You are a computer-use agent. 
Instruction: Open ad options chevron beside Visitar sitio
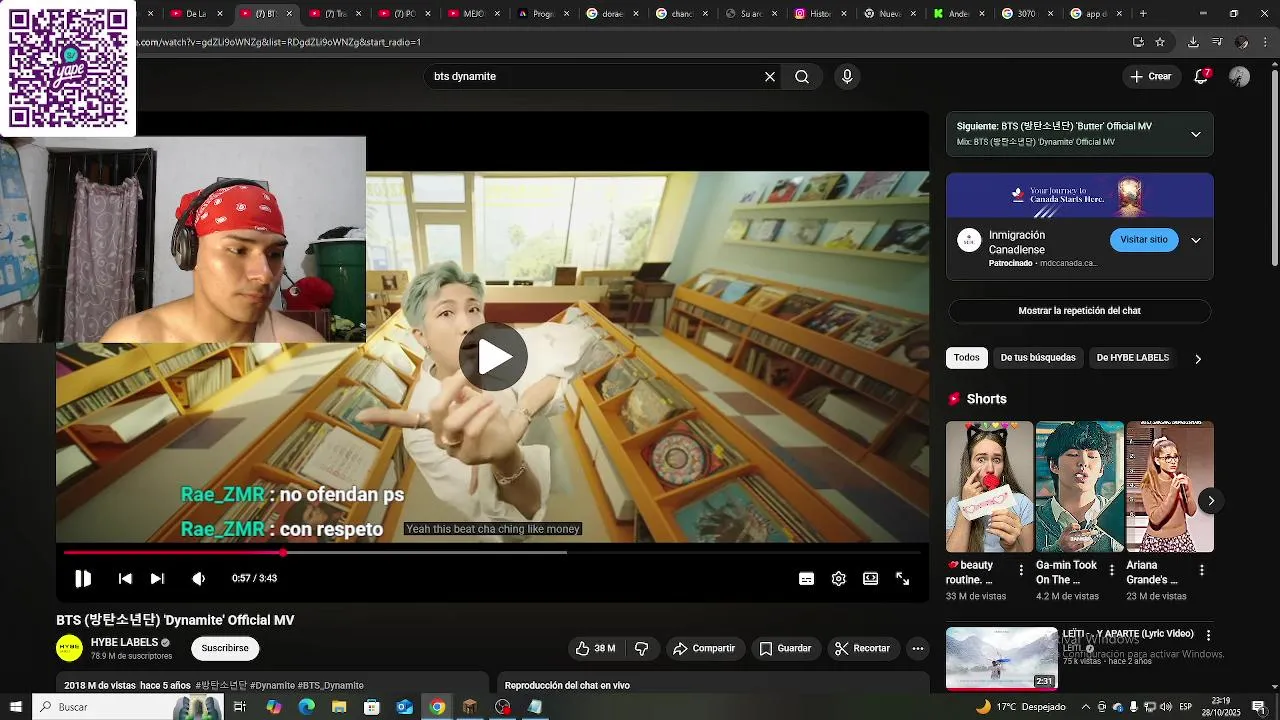tap(1196, 240)
